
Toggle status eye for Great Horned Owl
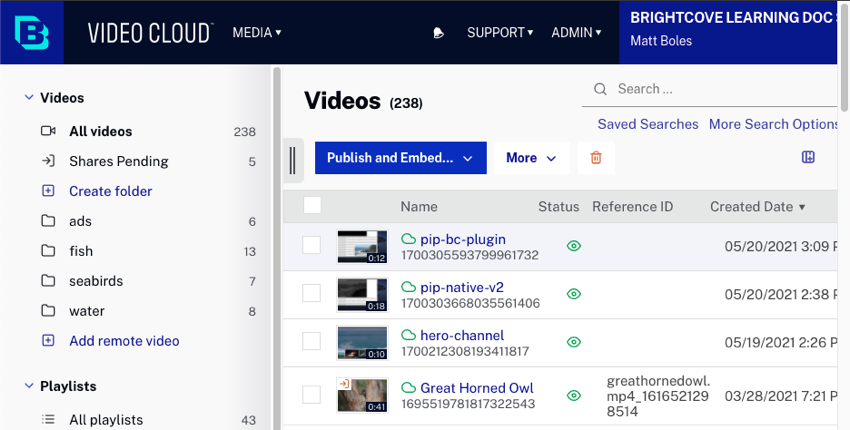click(x=574, y=396)
